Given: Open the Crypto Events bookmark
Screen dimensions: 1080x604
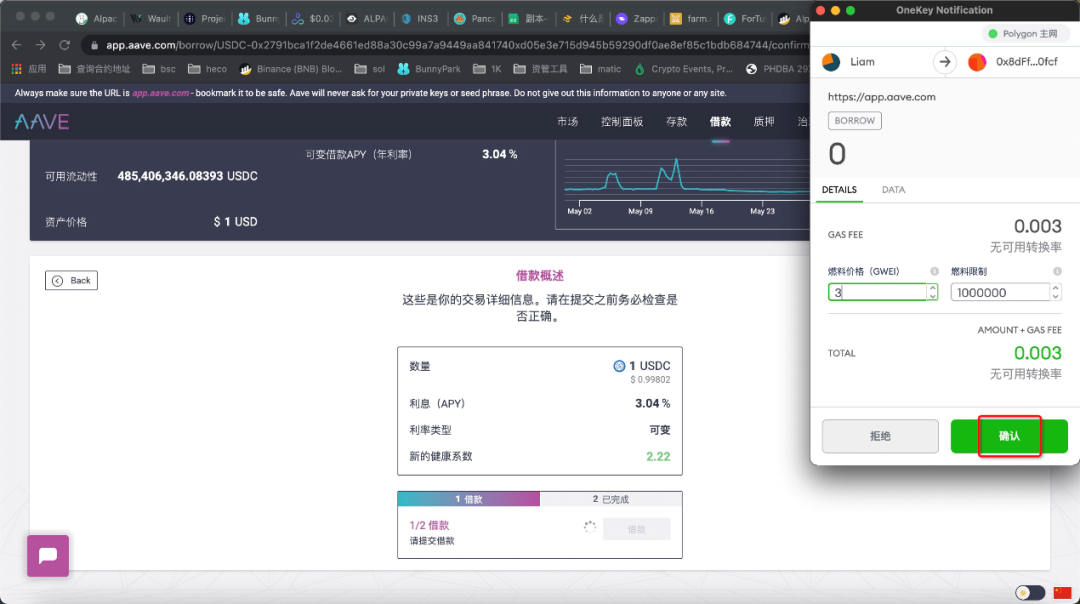Looking at the screenshot, I should click(x=683, y=69).
